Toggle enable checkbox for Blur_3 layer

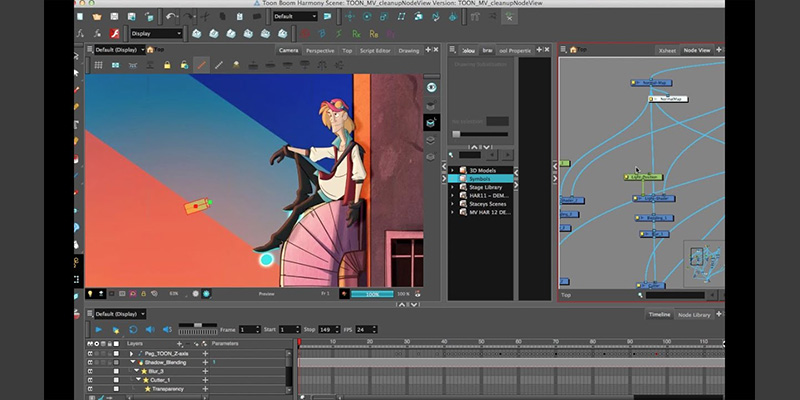click(116, 371)
